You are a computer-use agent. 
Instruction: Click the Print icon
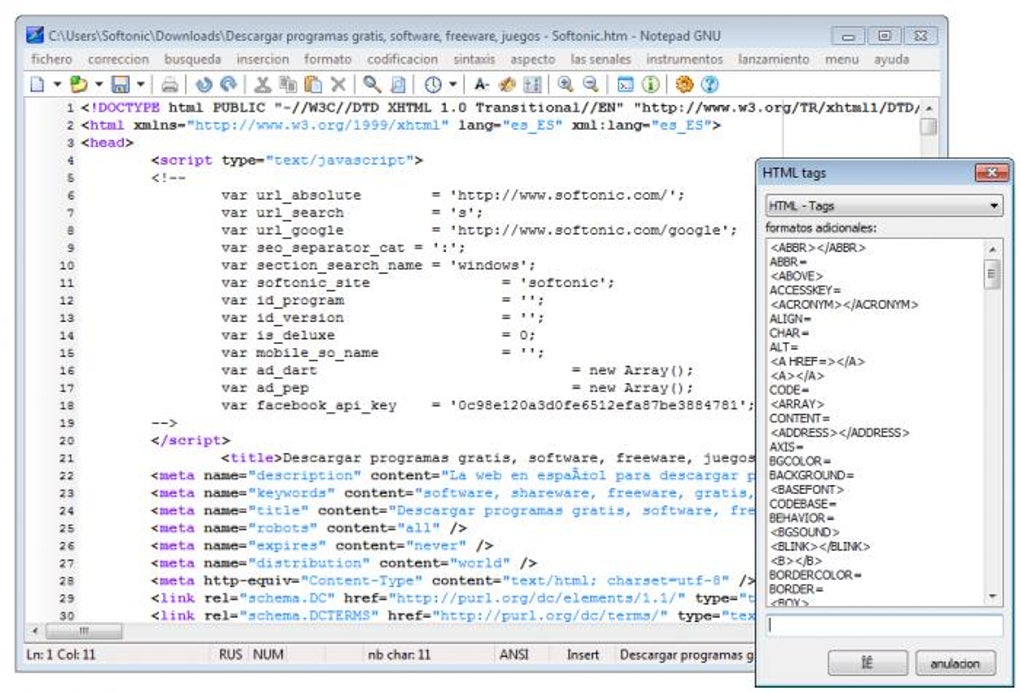[169, 85]
